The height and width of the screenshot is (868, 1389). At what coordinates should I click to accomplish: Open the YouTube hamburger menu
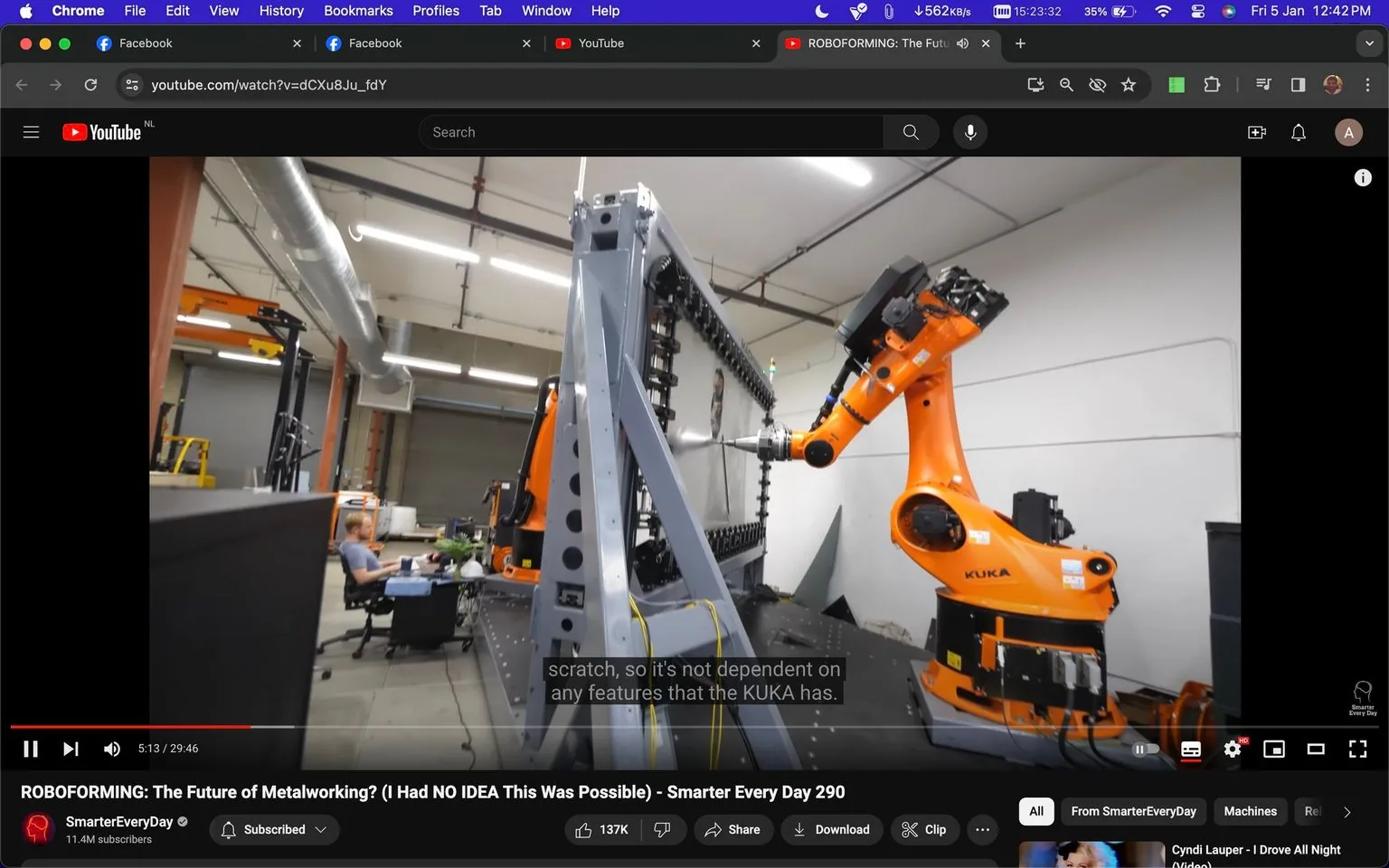point(30,132)
